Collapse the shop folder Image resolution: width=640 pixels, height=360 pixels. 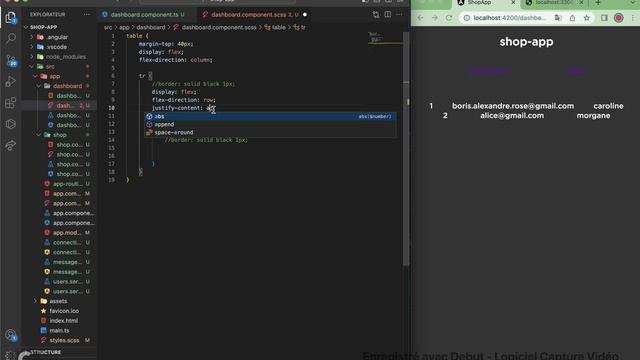39,135
